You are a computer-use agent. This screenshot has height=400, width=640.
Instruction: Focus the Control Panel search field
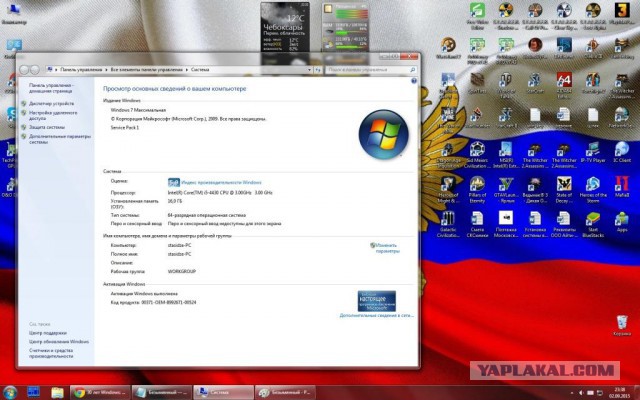pos(371,70)
